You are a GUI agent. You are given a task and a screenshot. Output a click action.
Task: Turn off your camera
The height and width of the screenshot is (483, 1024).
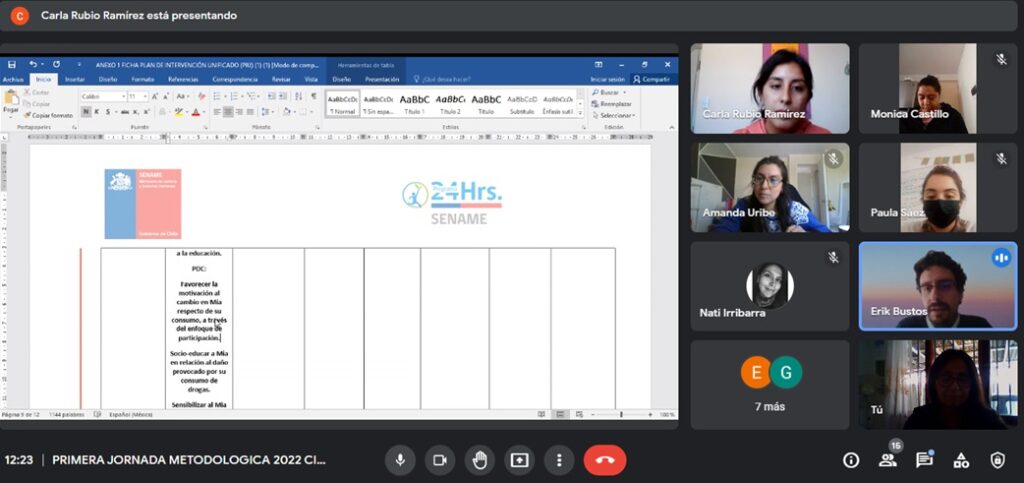pos(439,460)
